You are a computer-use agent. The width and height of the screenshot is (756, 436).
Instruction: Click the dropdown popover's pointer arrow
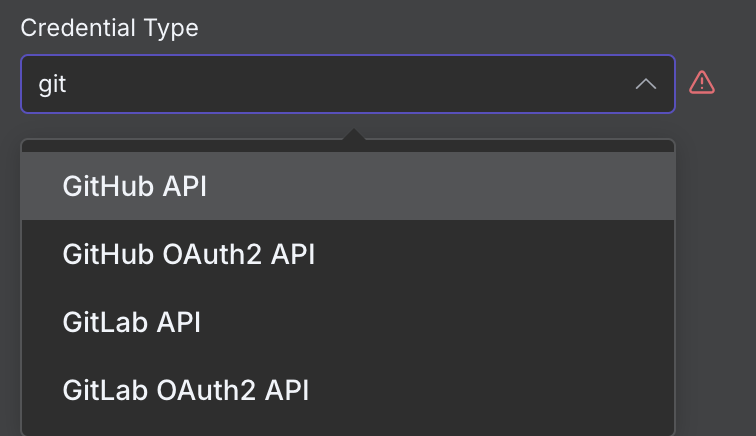(352, 134)
